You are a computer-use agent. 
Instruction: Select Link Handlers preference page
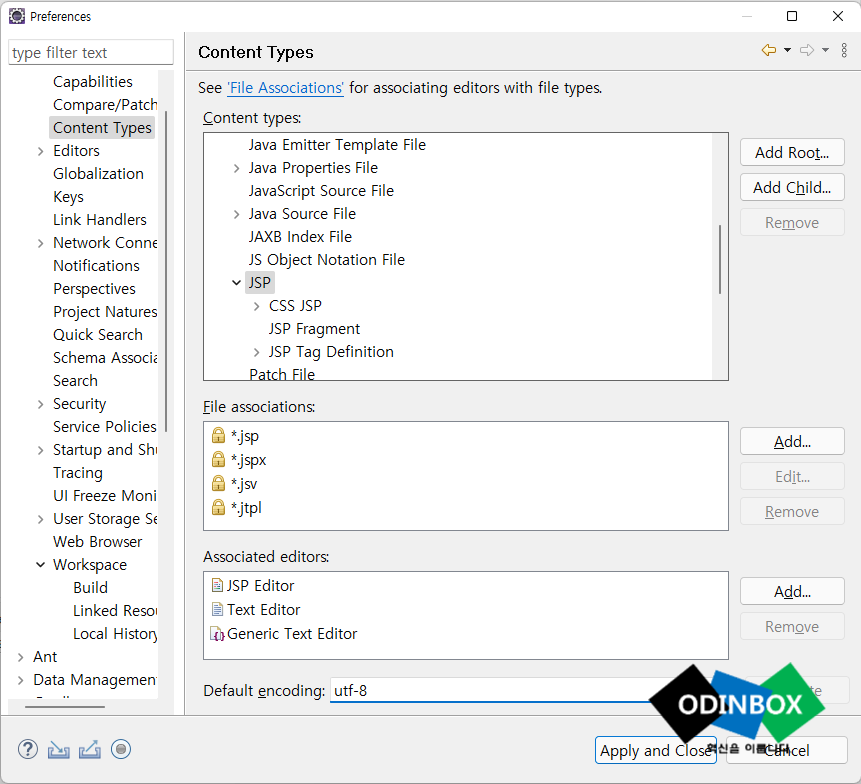(x=99, y=220)
